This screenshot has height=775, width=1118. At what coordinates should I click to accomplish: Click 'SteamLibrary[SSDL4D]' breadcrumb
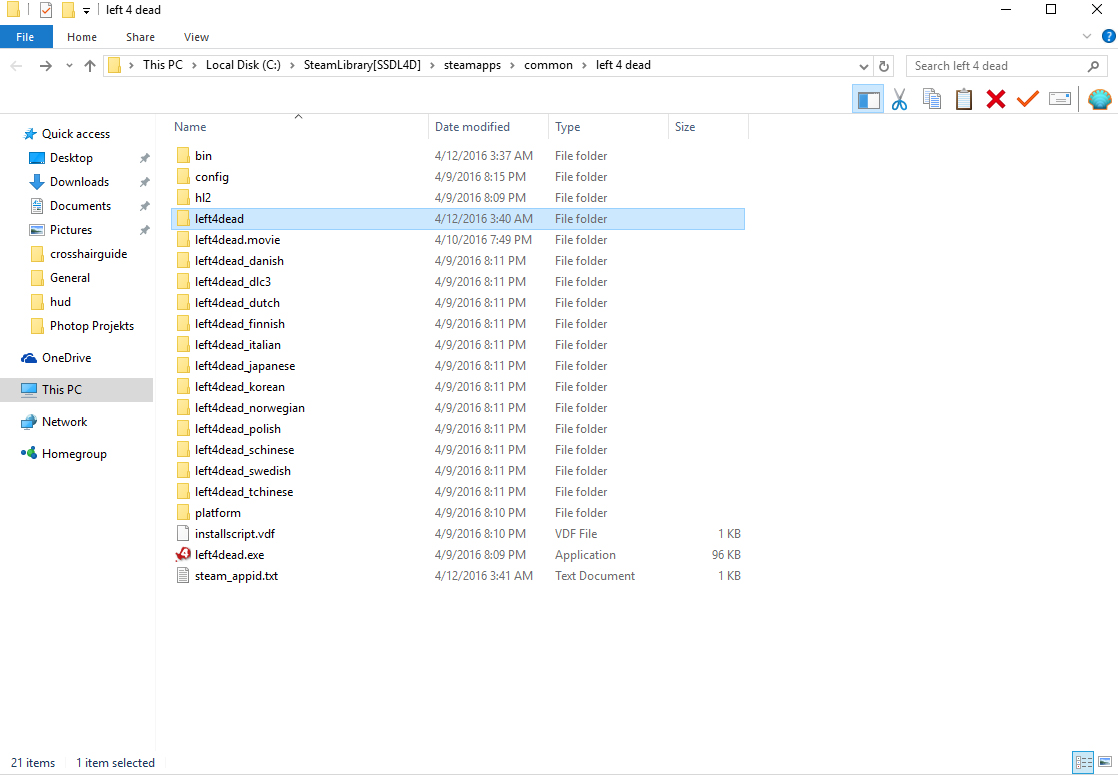(362, 65)
